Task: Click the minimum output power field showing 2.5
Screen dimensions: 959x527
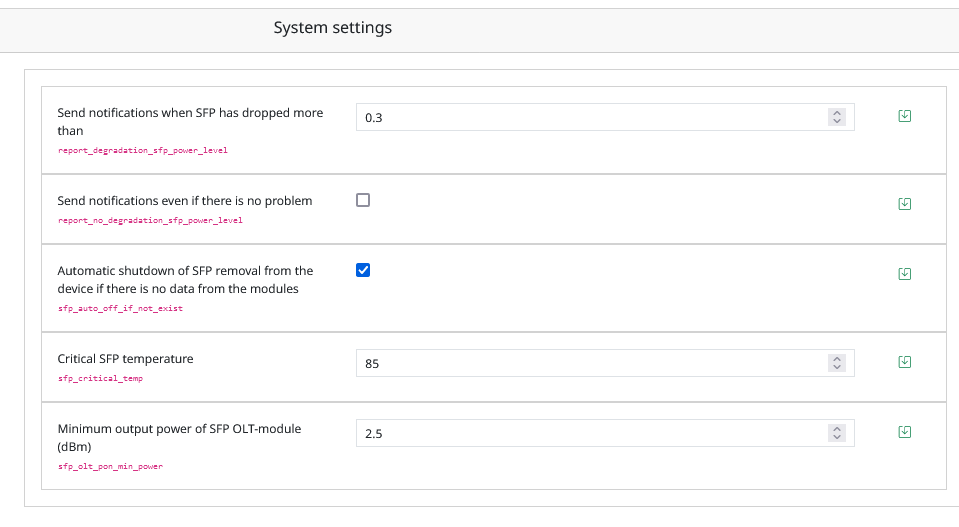Action: [x=605, y=433]
